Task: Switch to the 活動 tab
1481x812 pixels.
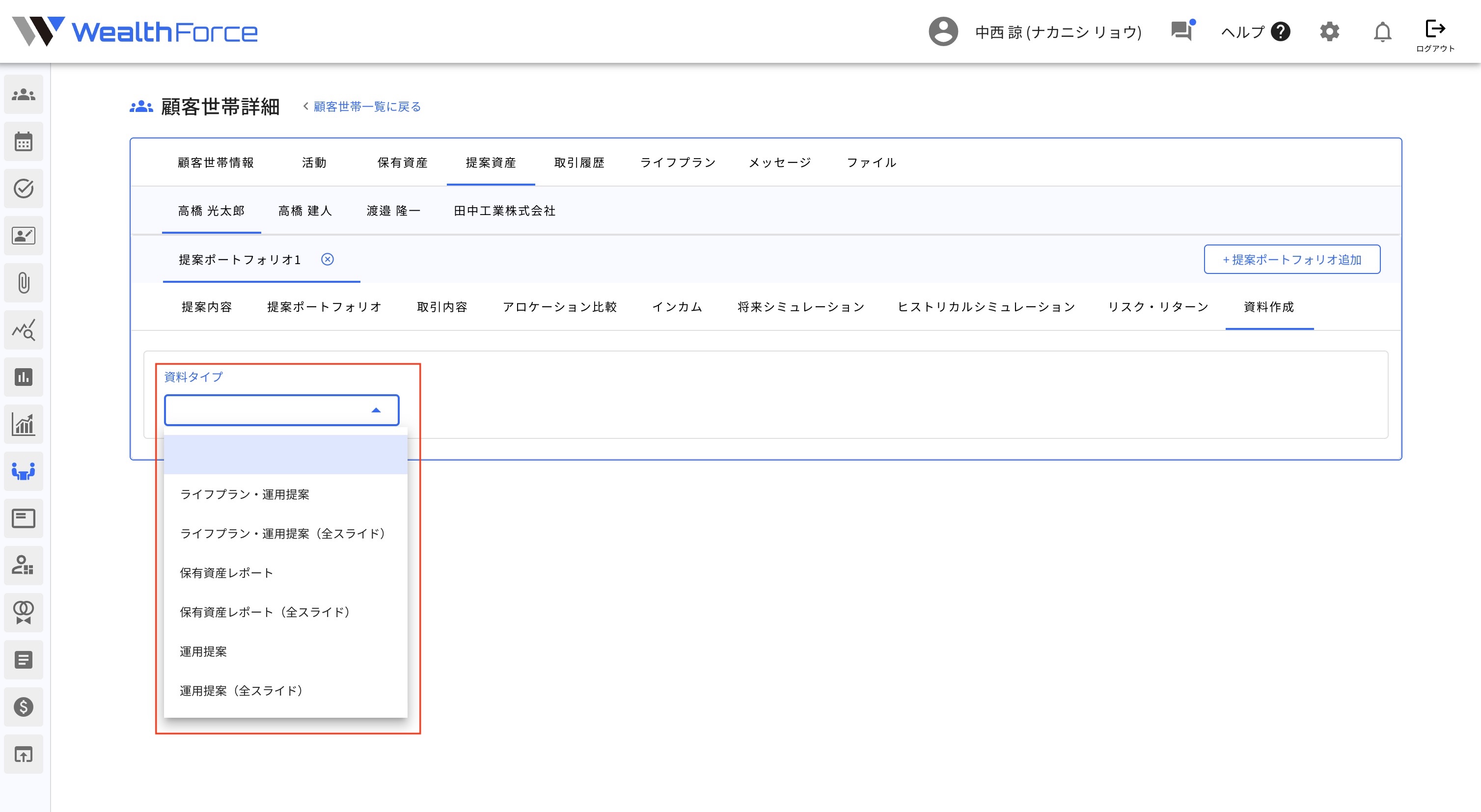Action: (314, 162)
